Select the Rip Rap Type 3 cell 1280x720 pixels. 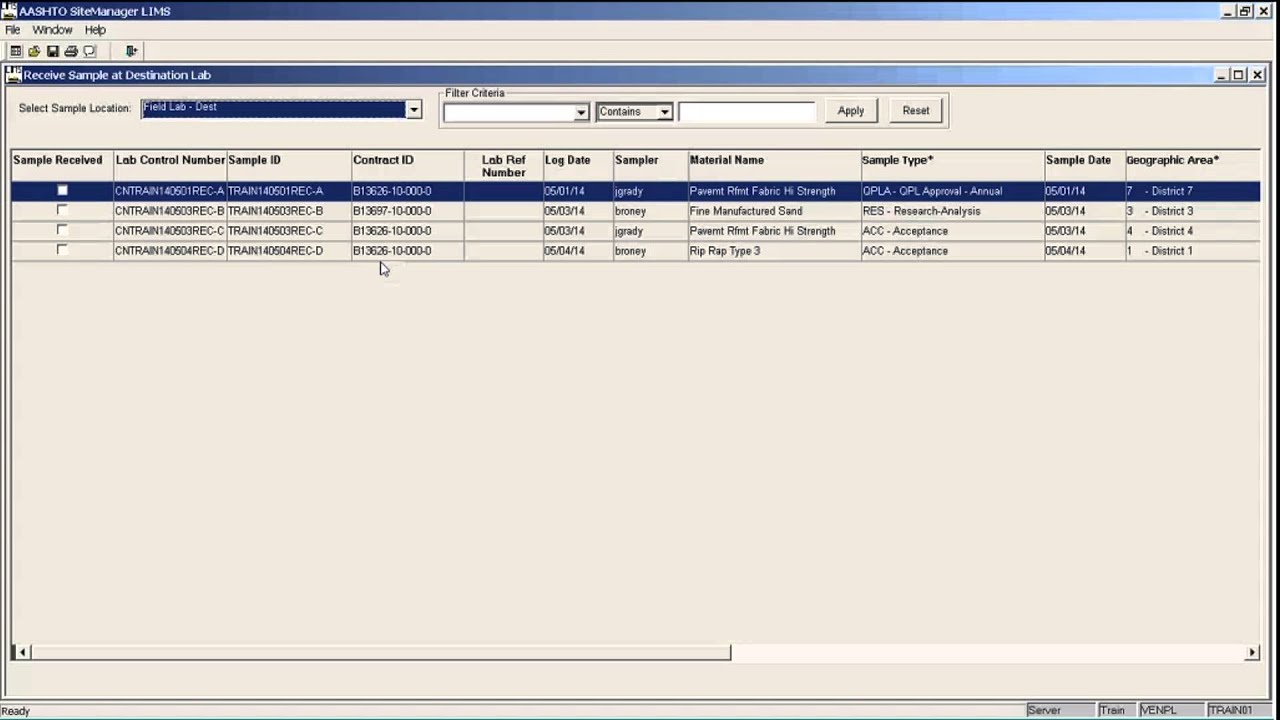(x=774, y=251)
